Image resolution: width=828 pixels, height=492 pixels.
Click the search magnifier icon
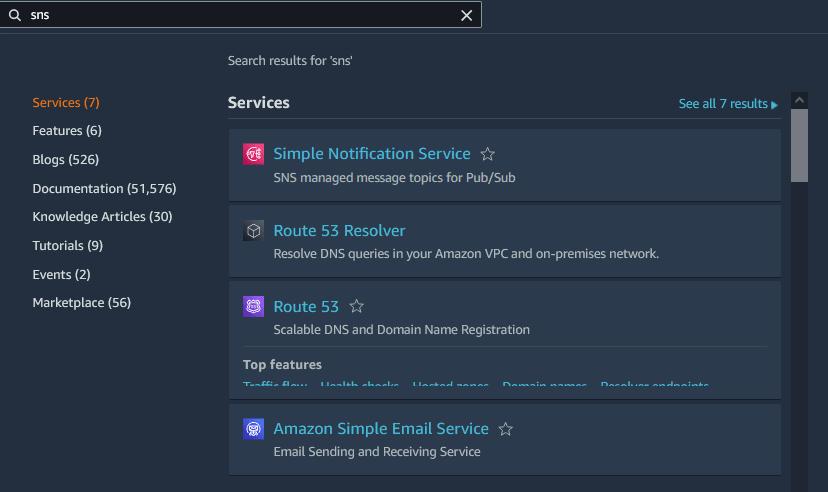[15, 15]
